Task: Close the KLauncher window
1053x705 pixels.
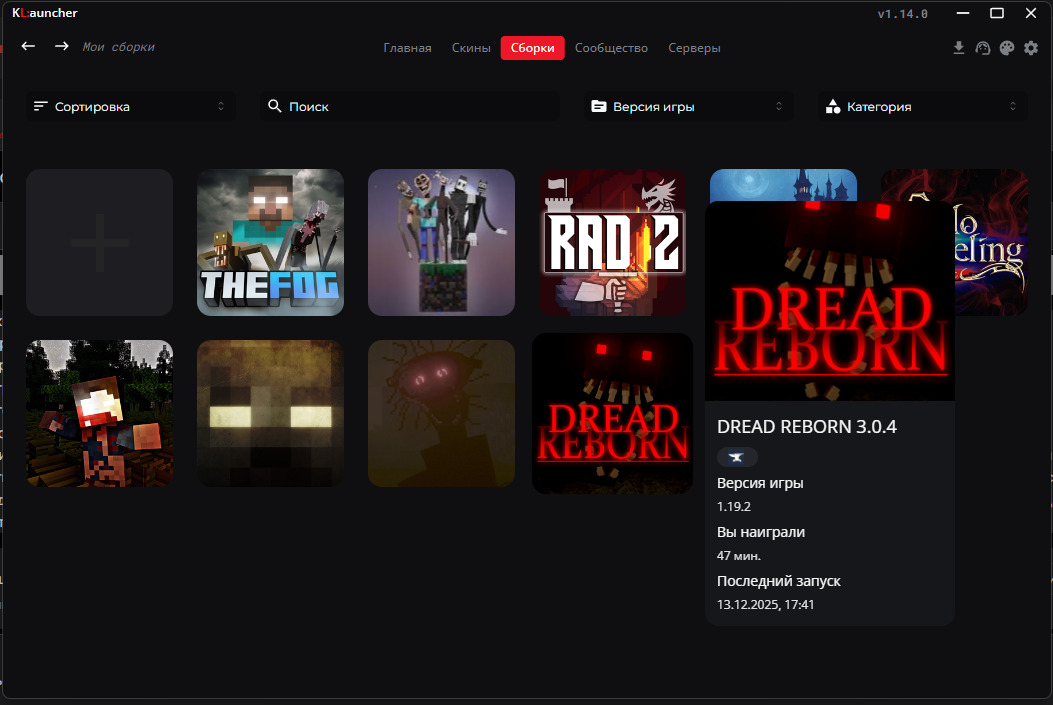Action: (x=1031, y=13)
